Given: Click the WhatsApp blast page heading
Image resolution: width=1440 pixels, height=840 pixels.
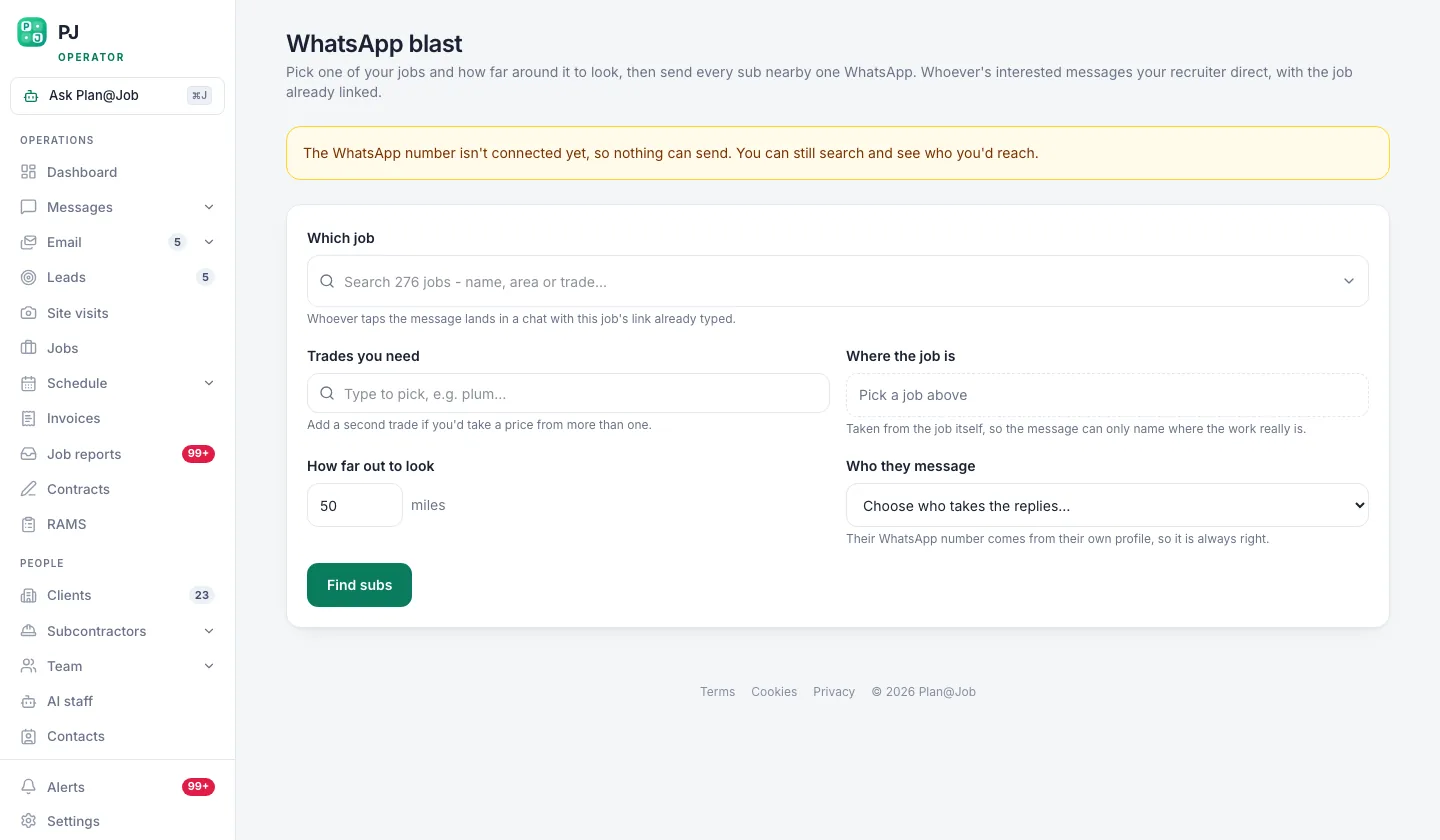Looking at the screenshot, I should (374, 44).
